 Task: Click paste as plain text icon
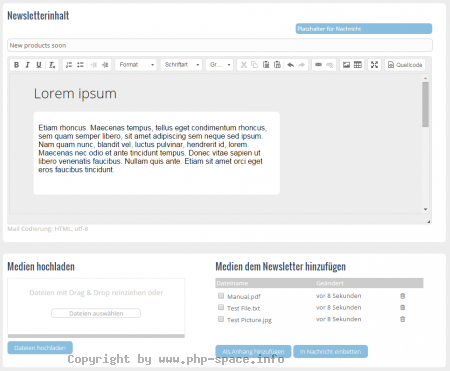[277, 65]
